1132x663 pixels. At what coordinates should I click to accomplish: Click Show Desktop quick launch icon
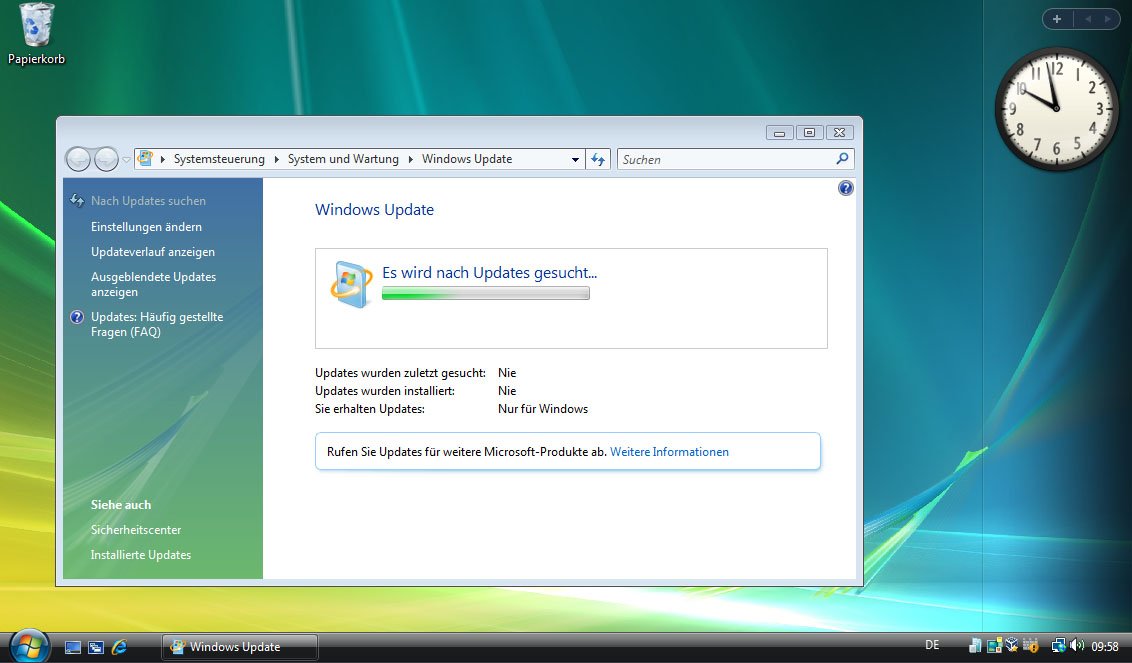pyautogui.click(x=73, y=647)
